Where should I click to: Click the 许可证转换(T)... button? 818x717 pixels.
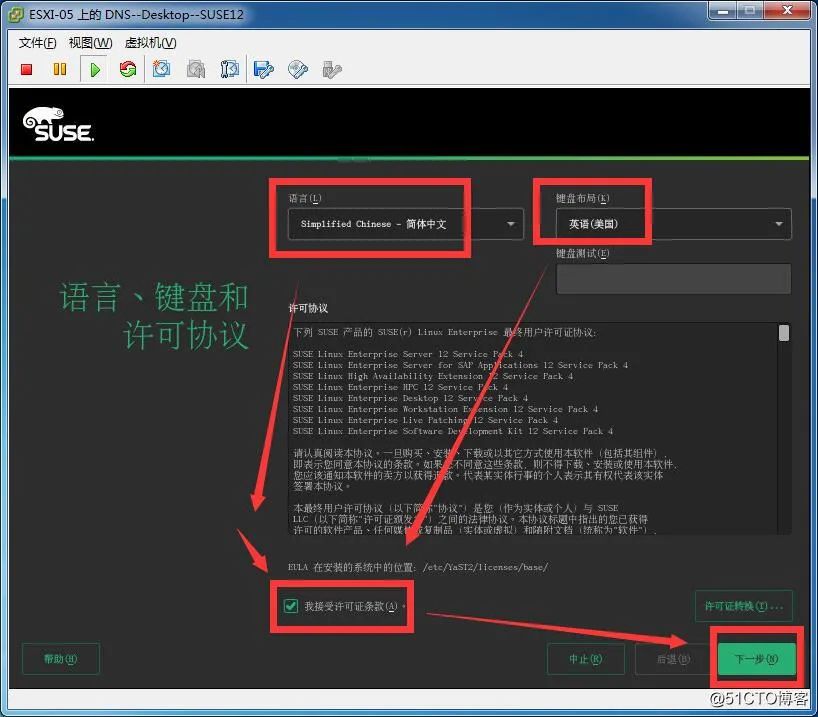(x=744, y=606)
